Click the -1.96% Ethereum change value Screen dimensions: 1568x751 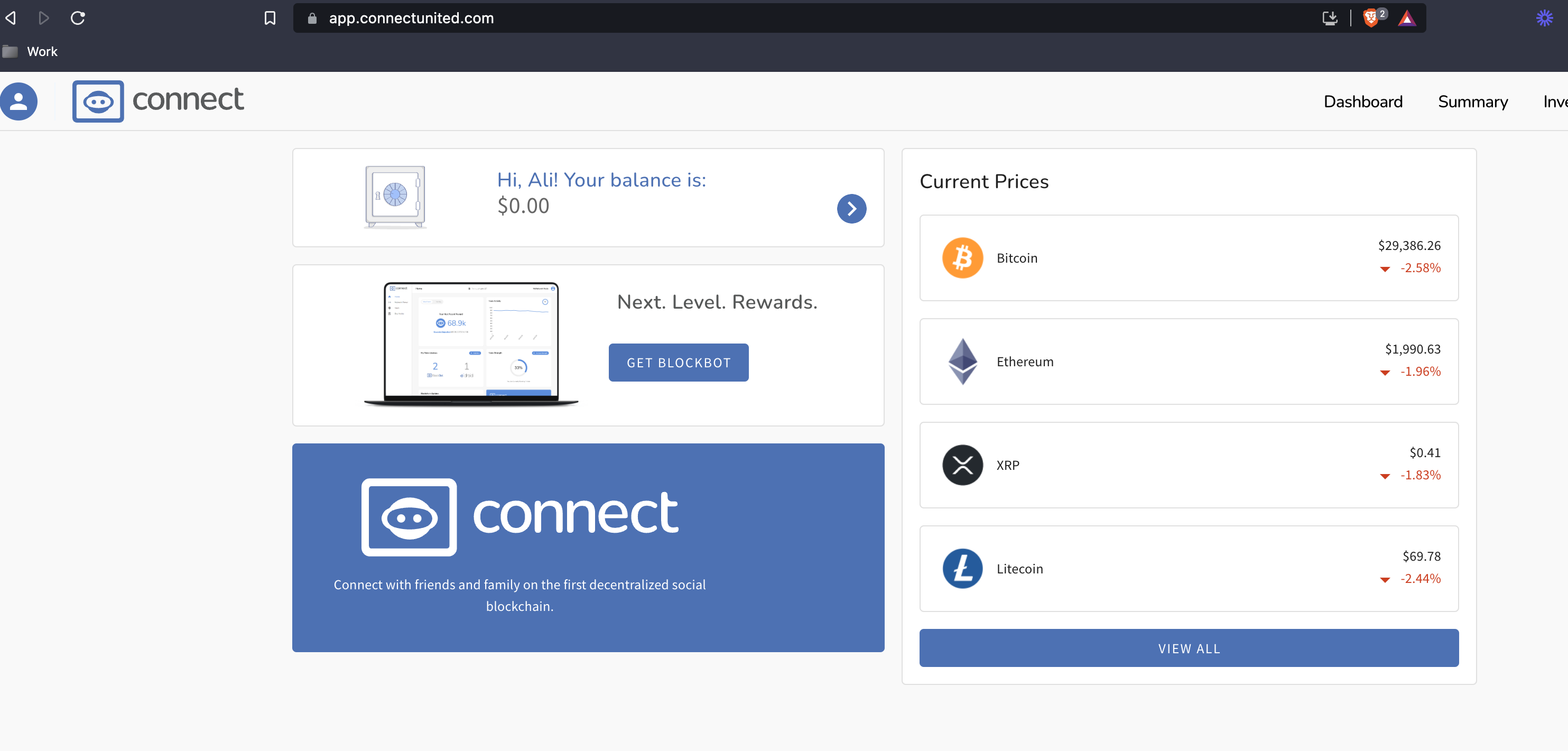tap(1421, 371)
